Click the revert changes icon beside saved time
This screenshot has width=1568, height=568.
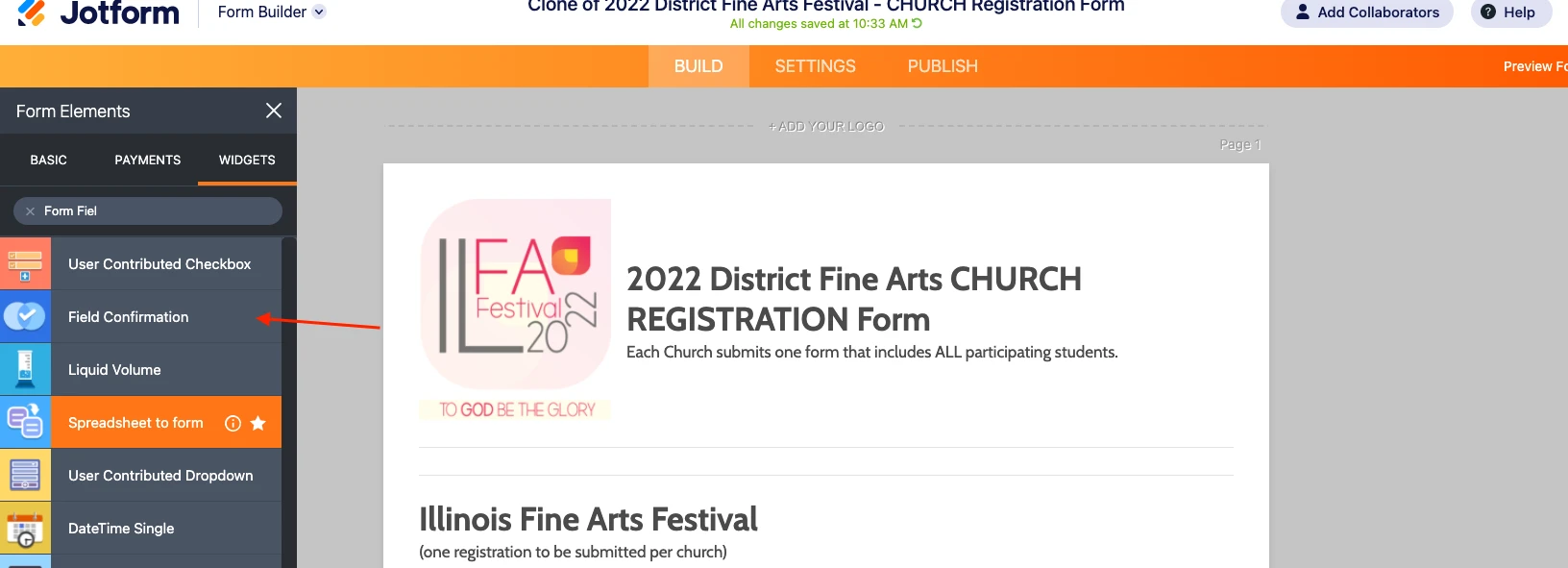pyautogui.click(x=917, y=24)
